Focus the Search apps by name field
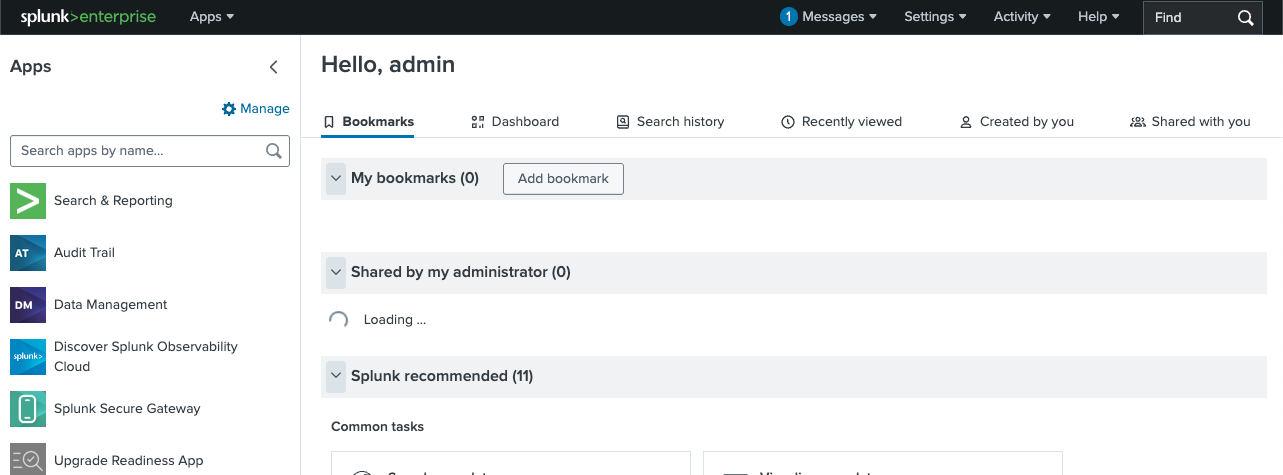This screenshot has width=1283, height=475. (140, 151)
